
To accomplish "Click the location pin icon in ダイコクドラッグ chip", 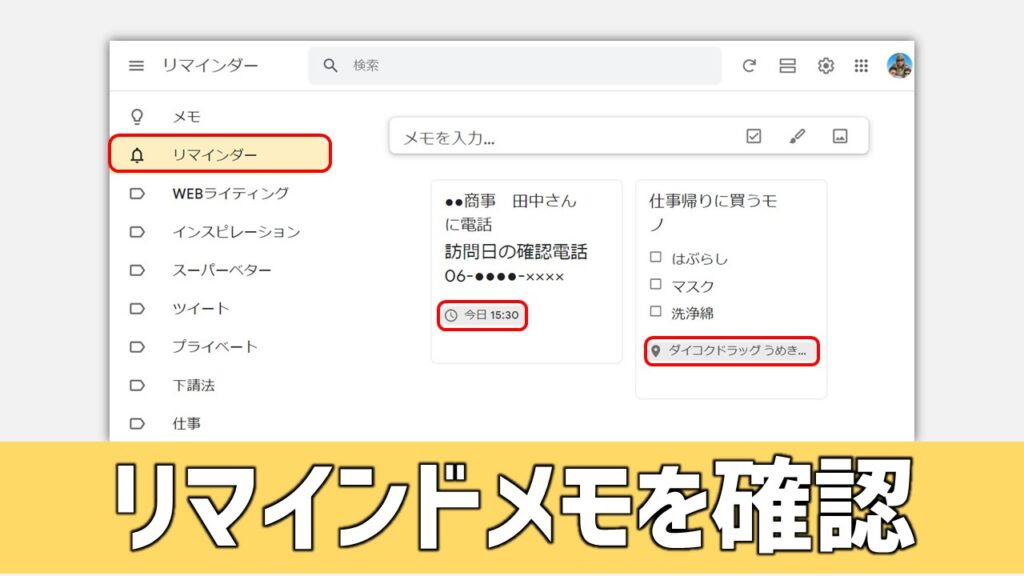I will click(656, 351).
